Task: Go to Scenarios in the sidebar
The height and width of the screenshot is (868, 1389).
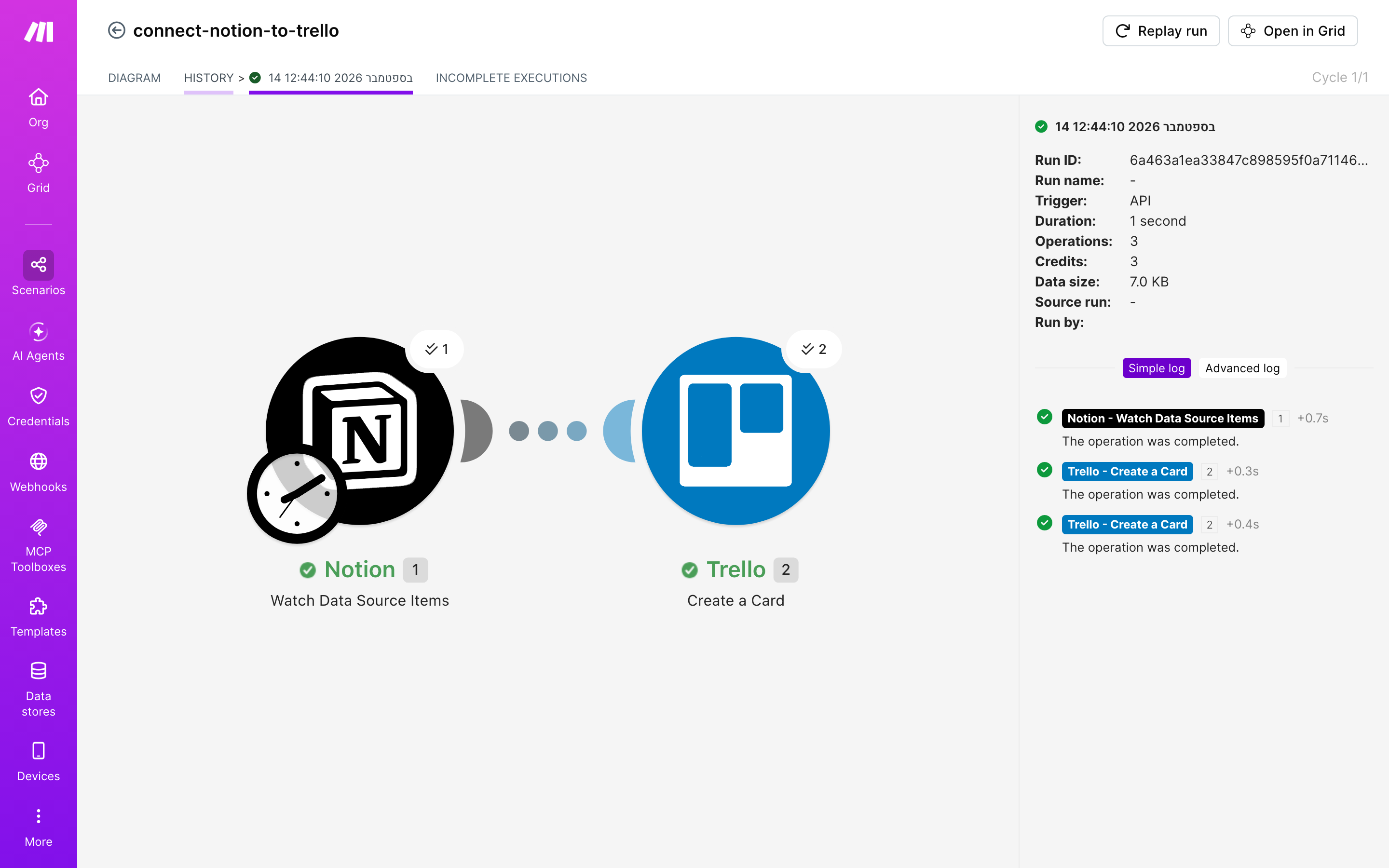Action: (39, 273)
